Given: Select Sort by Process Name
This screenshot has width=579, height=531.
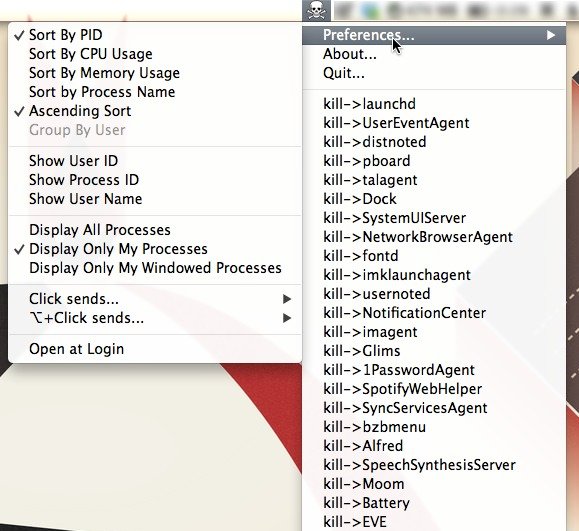Looking at the screenshot, I should [155, 92].
